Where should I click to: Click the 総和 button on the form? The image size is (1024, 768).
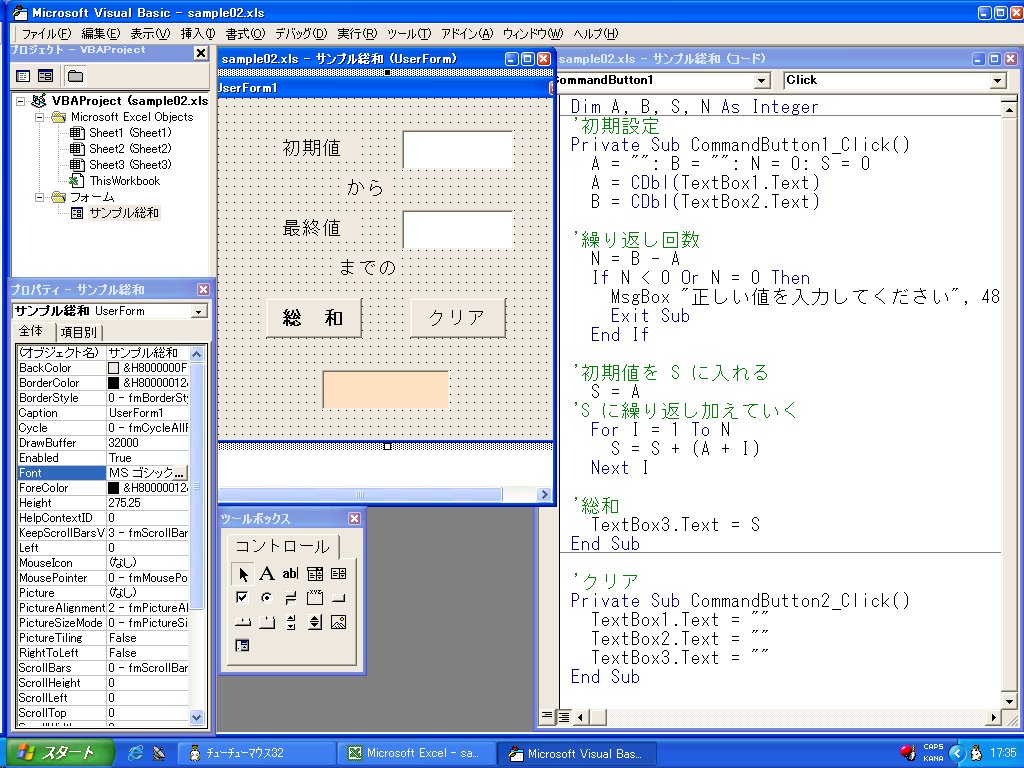[x=313, y=318]
